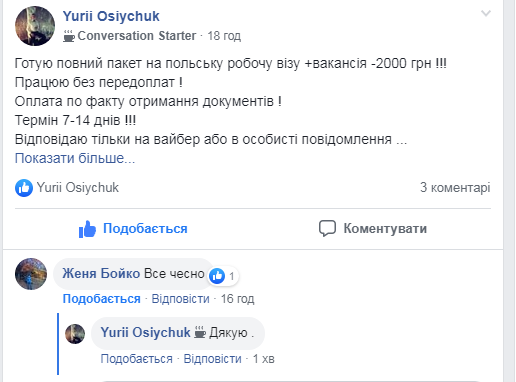516x382 pixels.
Task: View who liked: Yurii Osiychuk reaction name
Action: point(78,187)
